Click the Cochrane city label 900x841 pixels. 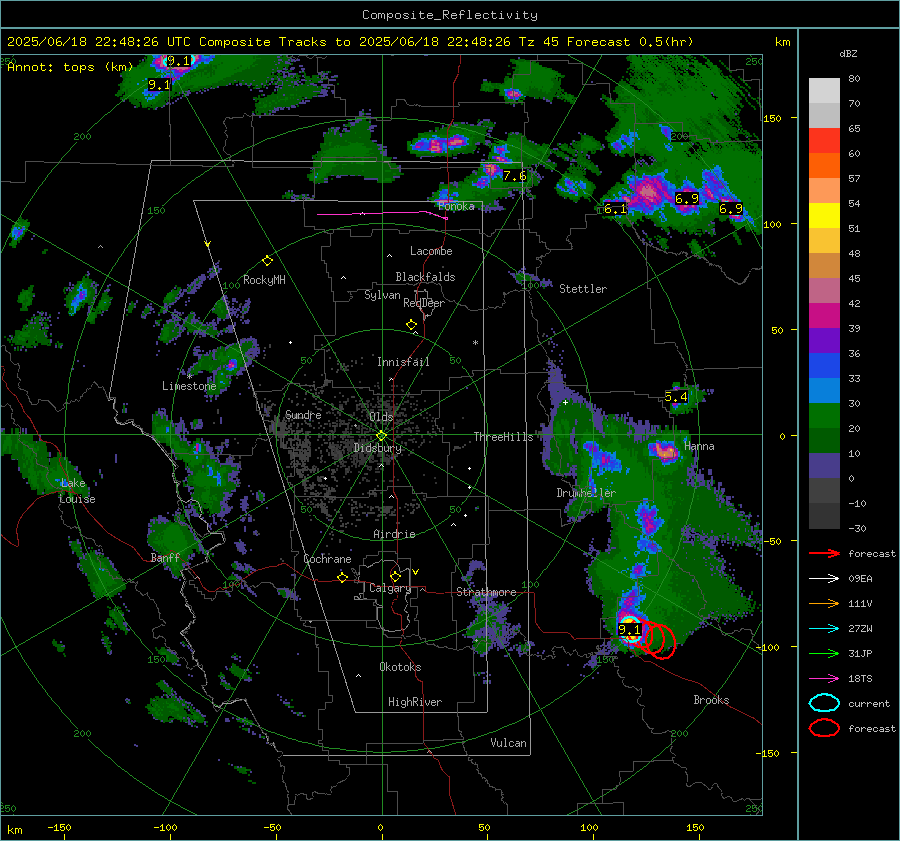tap(327, 559)
